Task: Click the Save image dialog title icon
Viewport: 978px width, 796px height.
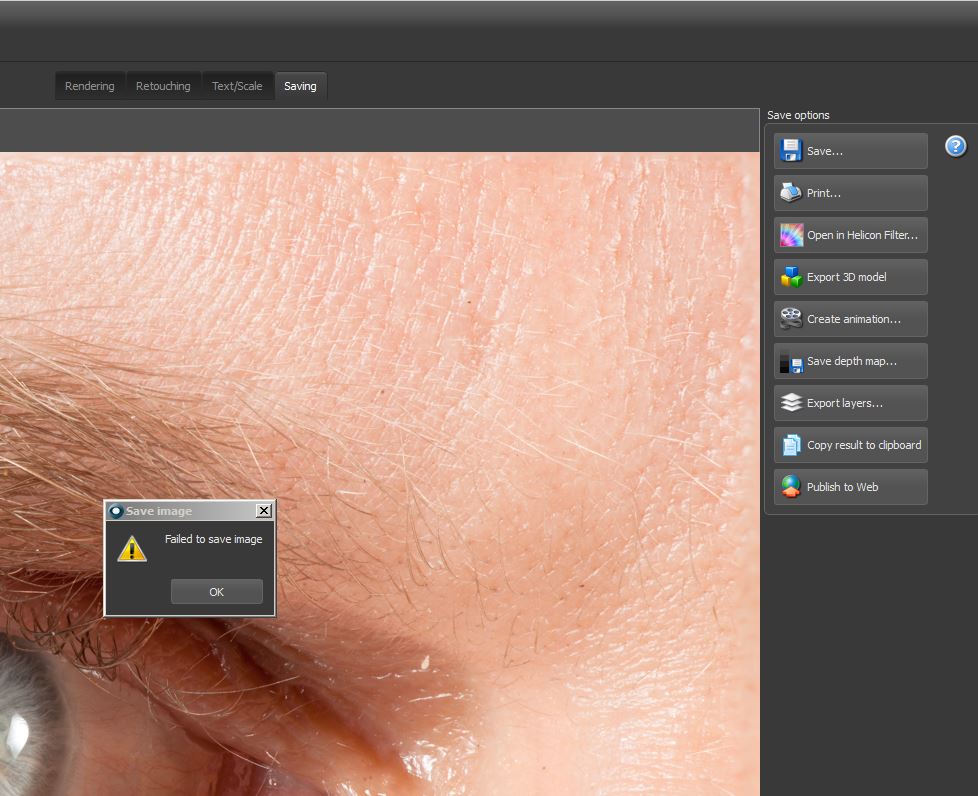Action: click(x=116, y=511)
